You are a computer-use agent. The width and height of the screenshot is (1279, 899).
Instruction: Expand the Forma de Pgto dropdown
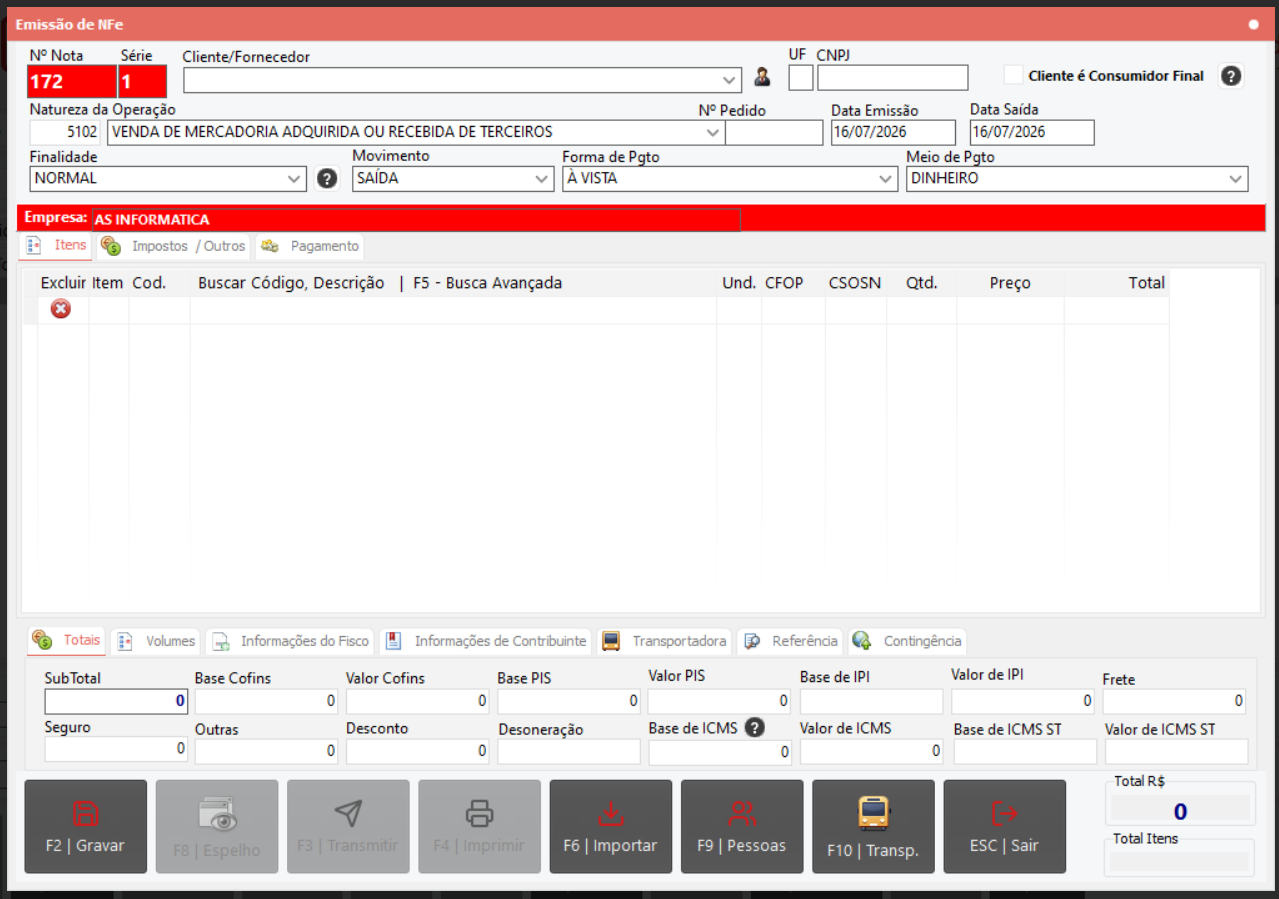pyautogui.click(x=885, y=179)
